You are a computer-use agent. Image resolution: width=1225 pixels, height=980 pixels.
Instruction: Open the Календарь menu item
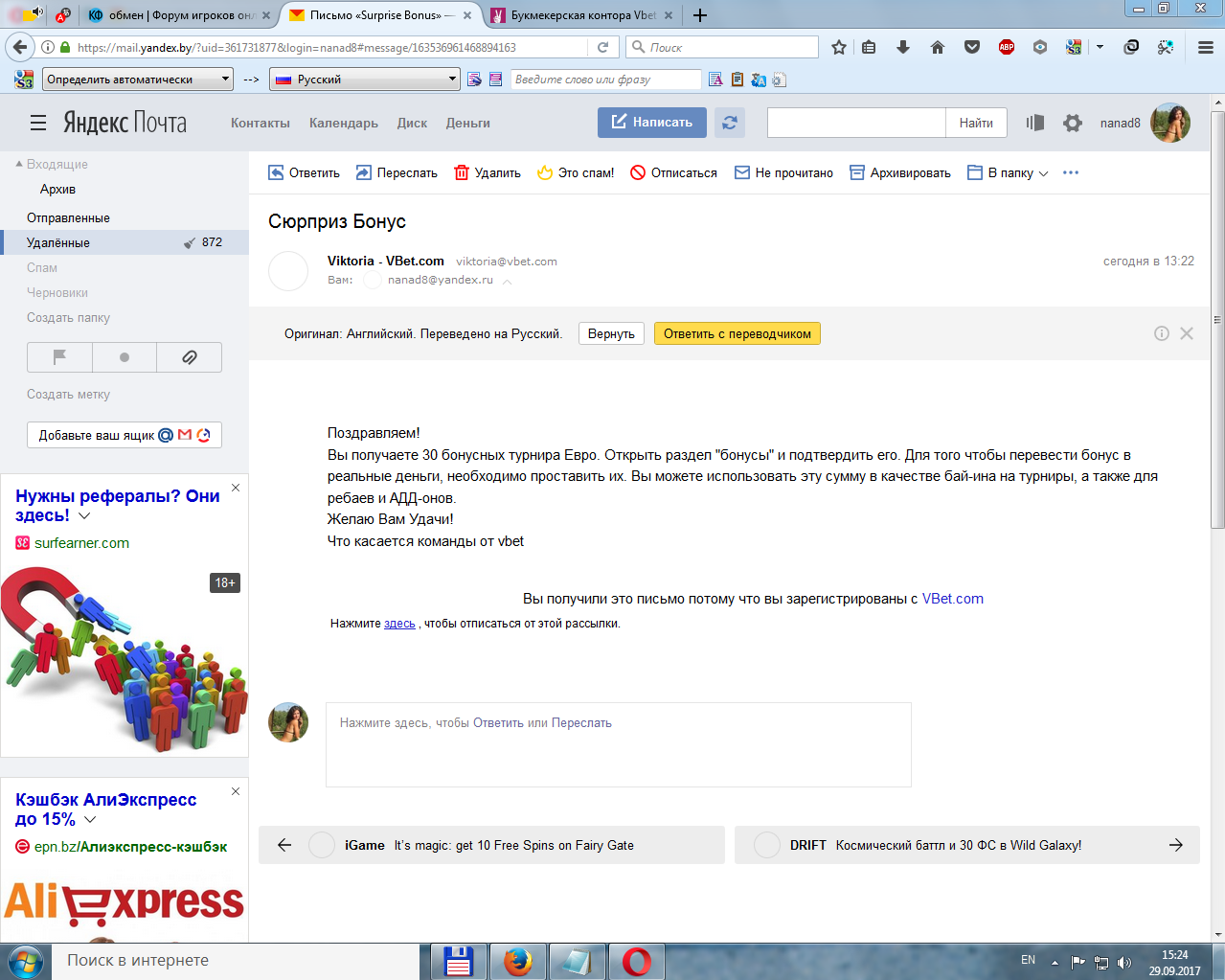click(343, 123)
